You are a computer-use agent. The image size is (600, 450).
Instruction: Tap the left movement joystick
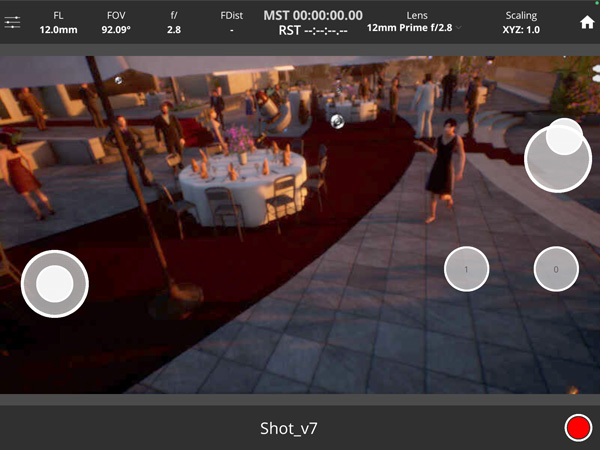pyautogui.click(x=55, y=284)
